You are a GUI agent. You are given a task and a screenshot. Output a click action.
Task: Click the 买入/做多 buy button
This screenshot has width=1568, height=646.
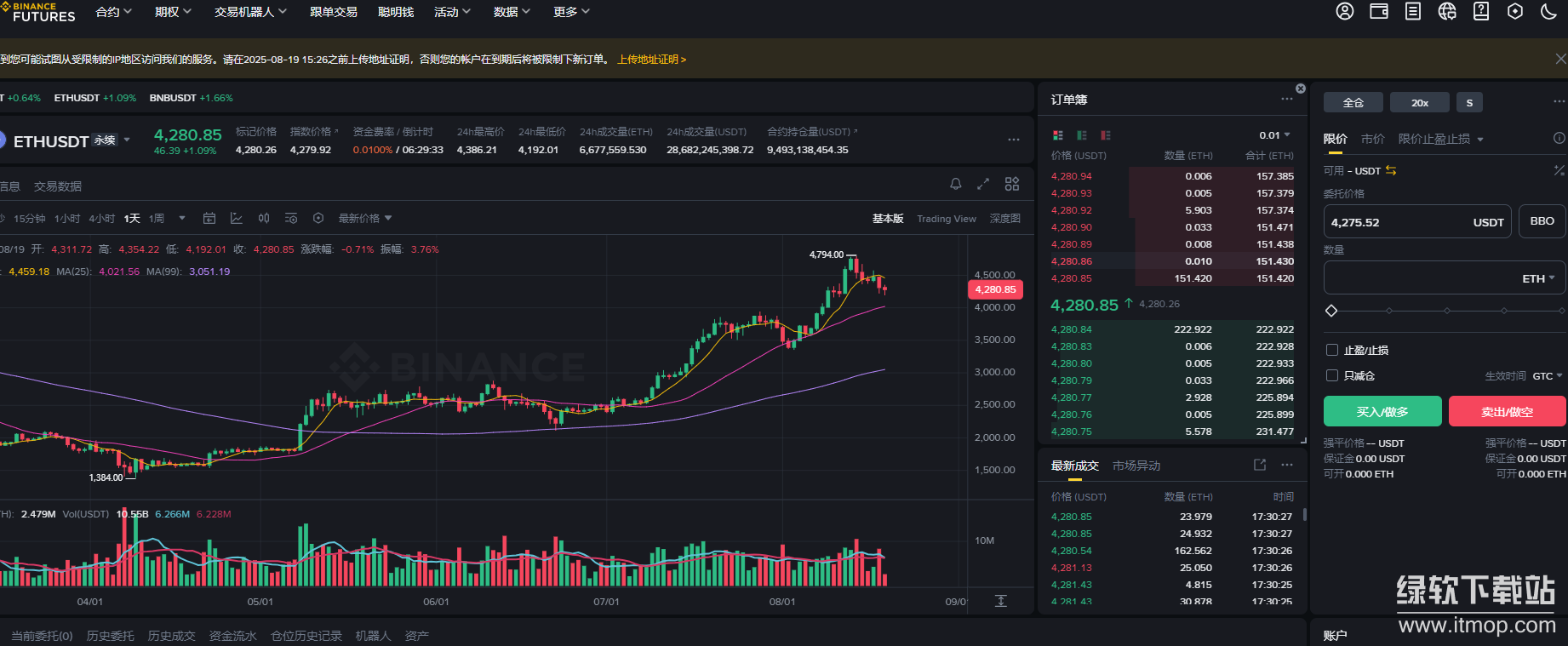[x=1382, y=411]
